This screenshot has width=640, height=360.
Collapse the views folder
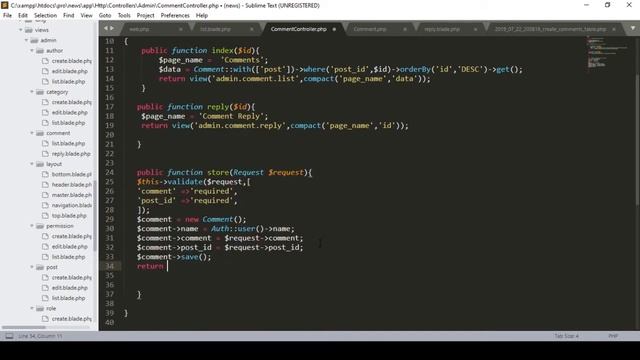click(x=21, y=30)
